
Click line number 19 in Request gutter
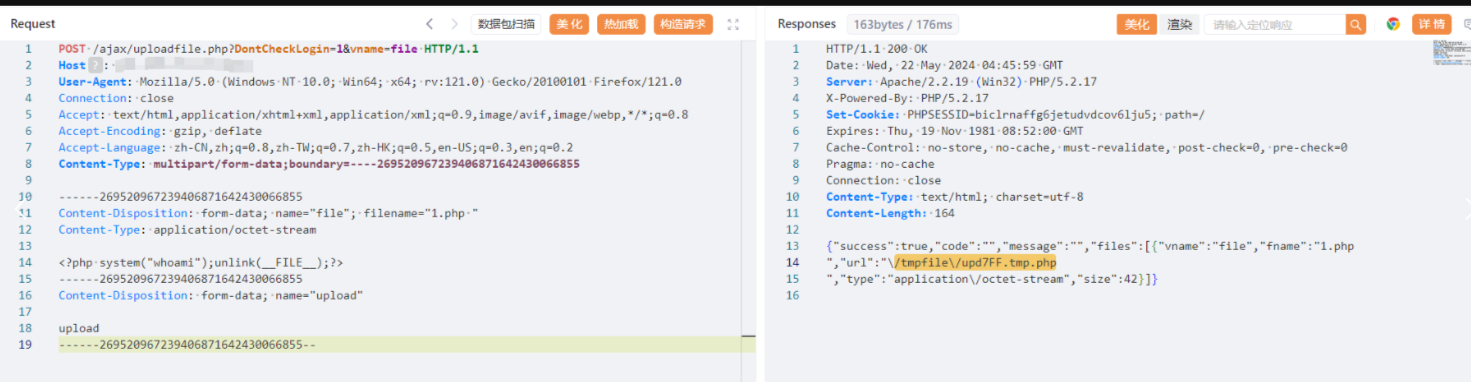[x=26, y=344]
